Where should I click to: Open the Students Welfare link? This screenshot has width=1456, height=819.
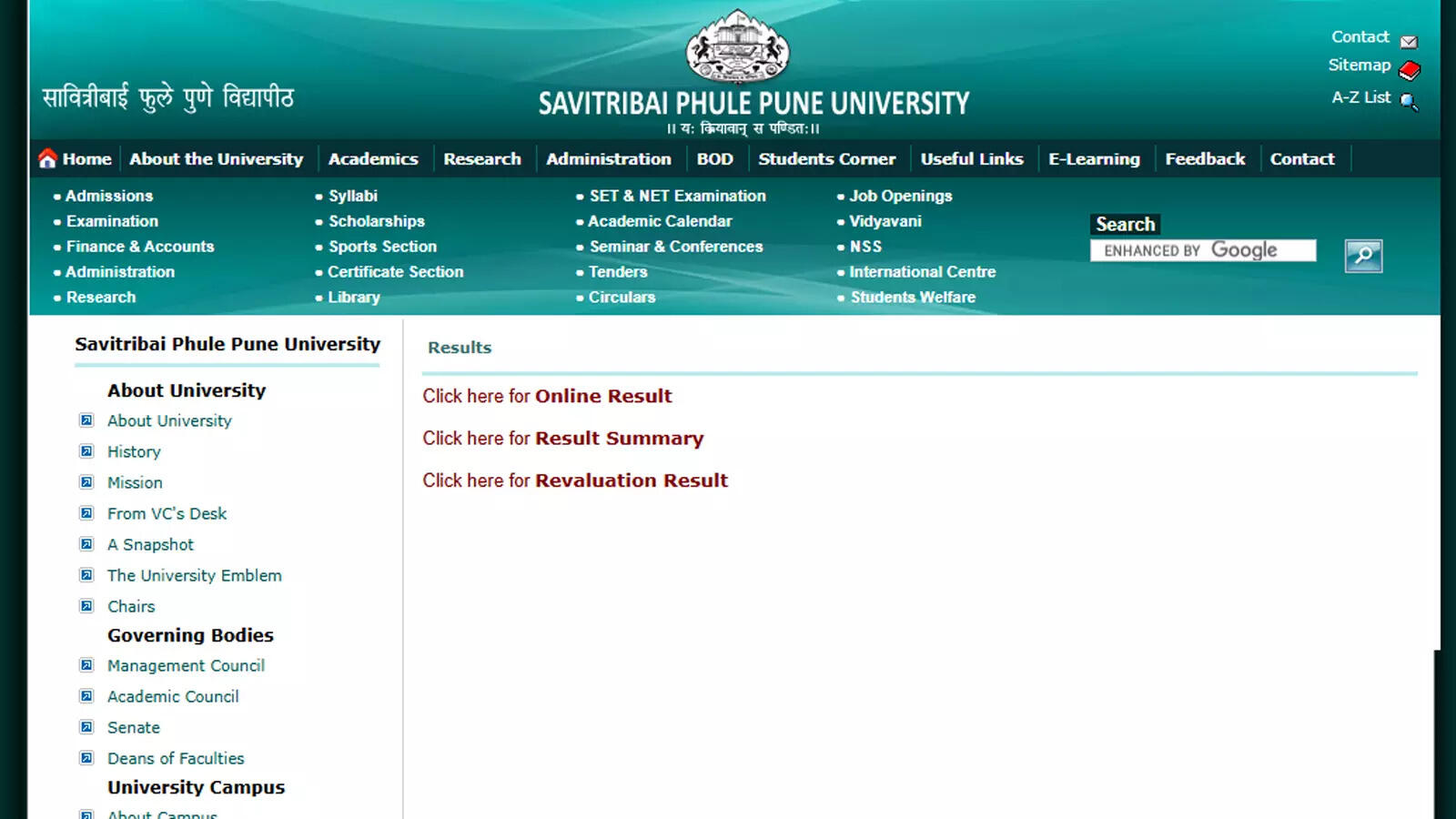pos(913,298)
